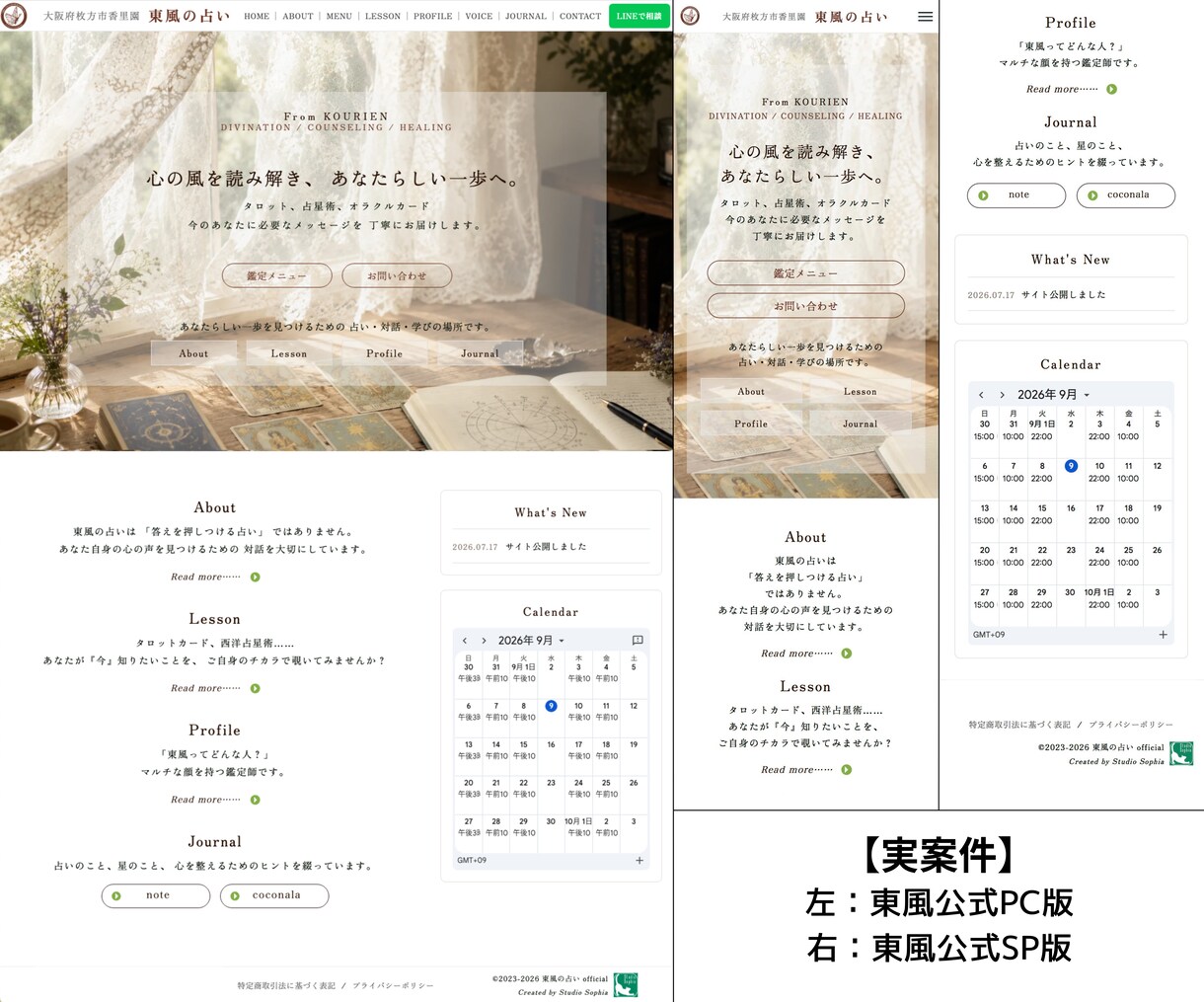Open HOME in the PC navigation bar
Screen dimensions: 1204x1002
pyautogui.click(x=257, y=17)
